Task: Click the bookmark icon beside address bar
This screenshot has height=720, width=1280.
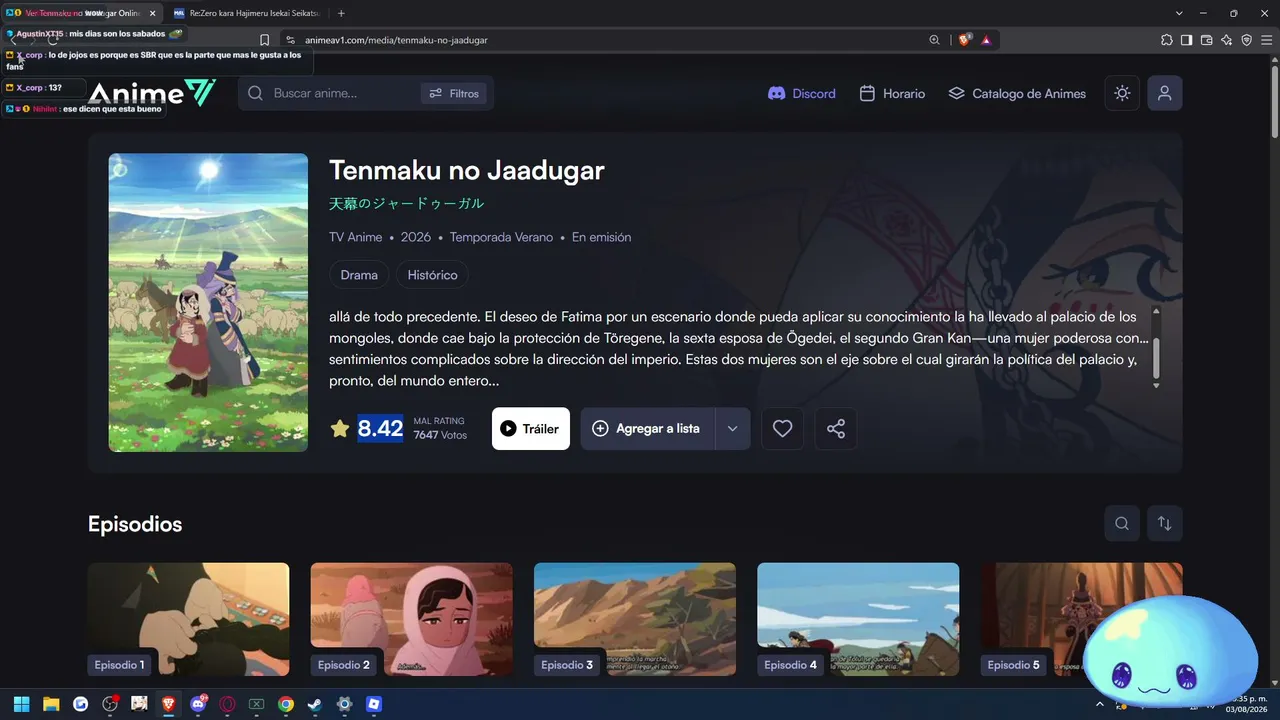Action: pyautogui.click(x=264, y=40)
